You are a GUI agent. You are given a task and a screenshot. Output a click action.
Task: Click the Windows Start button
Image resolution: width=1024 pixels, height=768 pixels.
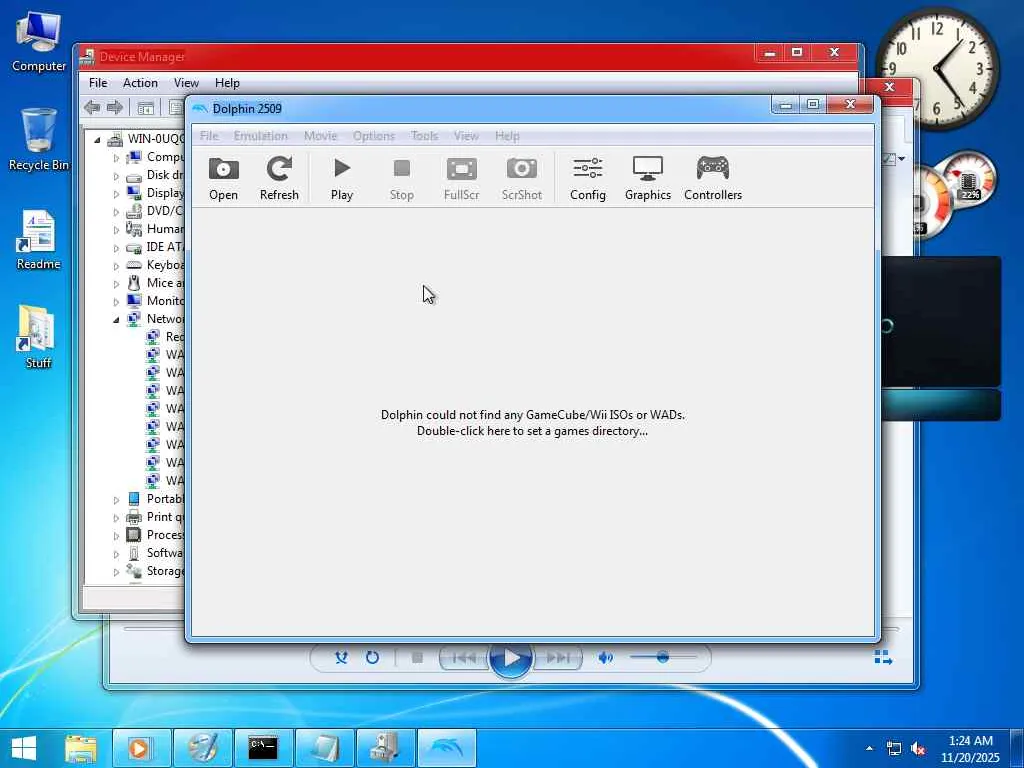[24, 748]
